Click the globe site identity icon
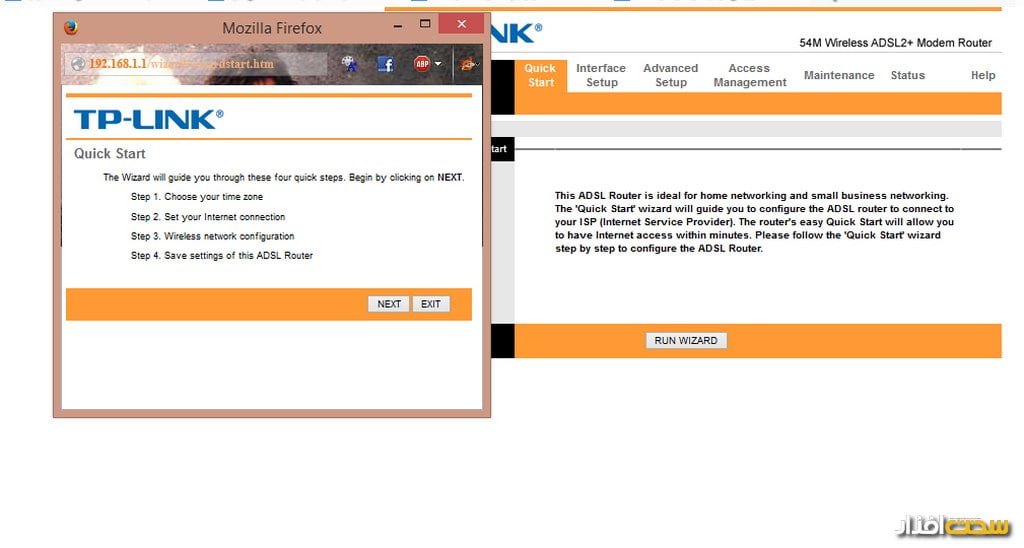1024x548 pixels. click(x=77, y=64)
